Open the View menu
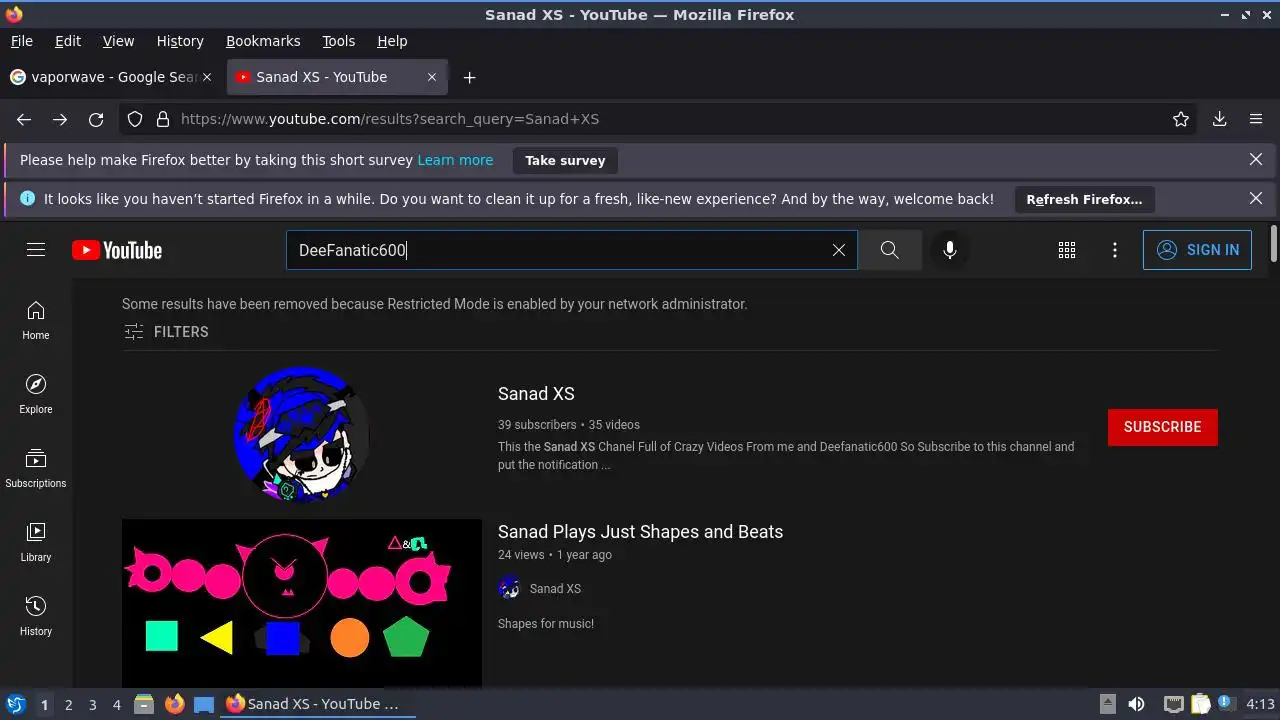1280x720 pixels. pyautogui.click(x=118, y=41)
